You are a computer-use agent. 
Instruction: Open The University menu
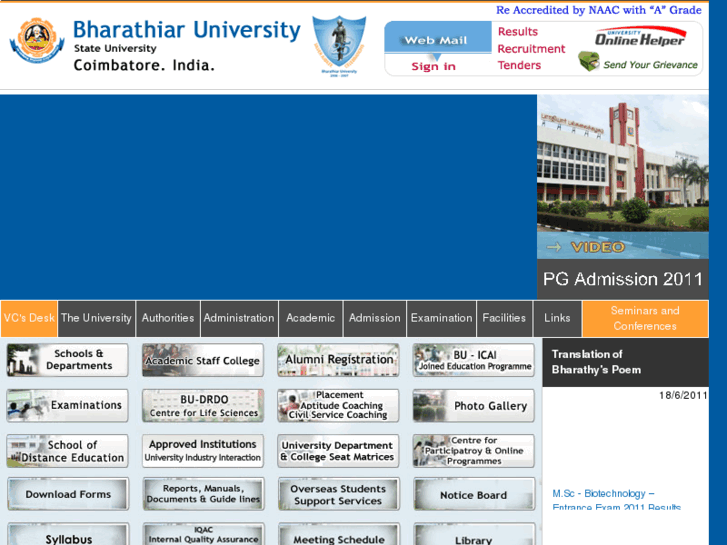point(96,318)
